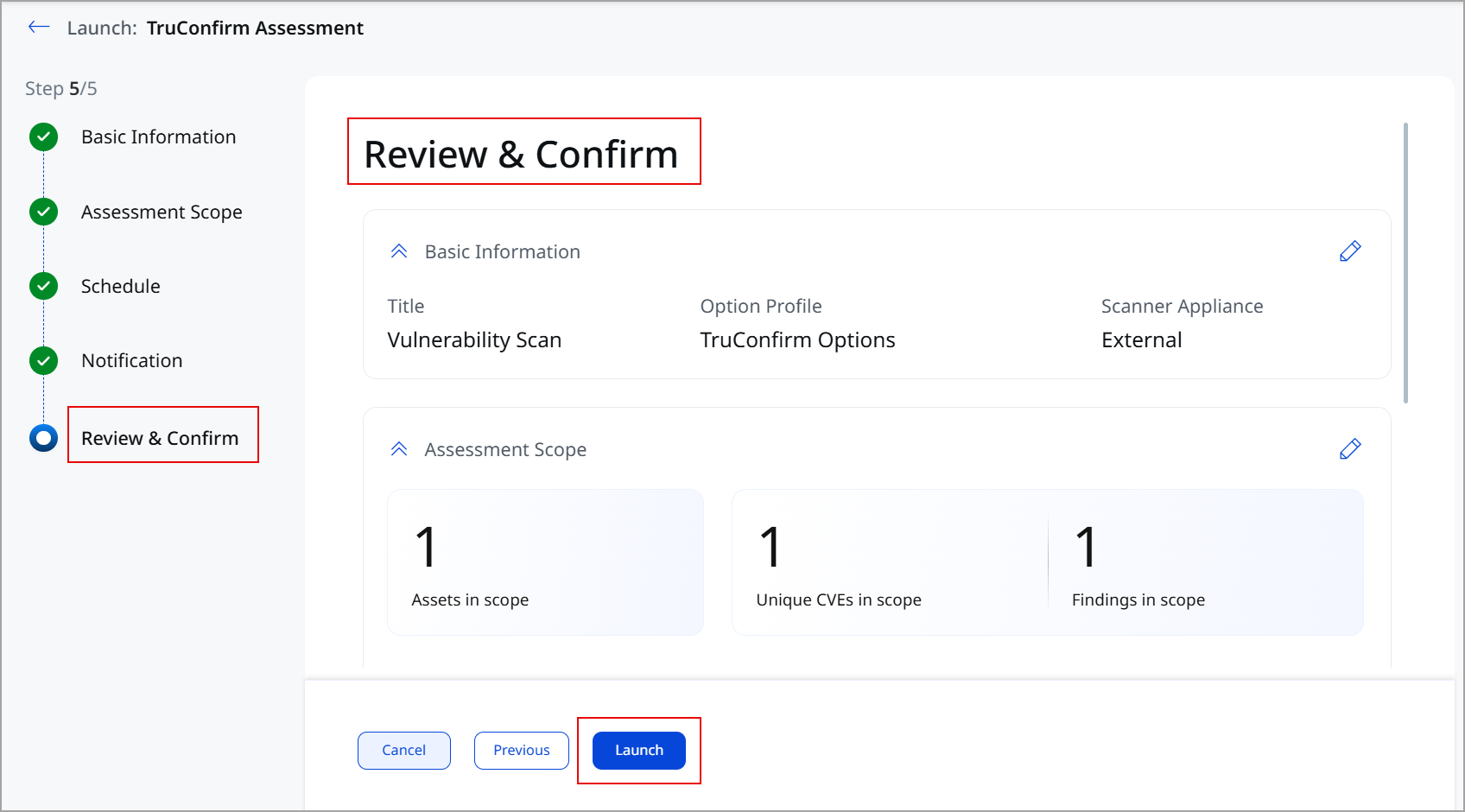The image size is (1465, 812).
Task: Select the Review & Confirm step
Action: pos(160,438)
